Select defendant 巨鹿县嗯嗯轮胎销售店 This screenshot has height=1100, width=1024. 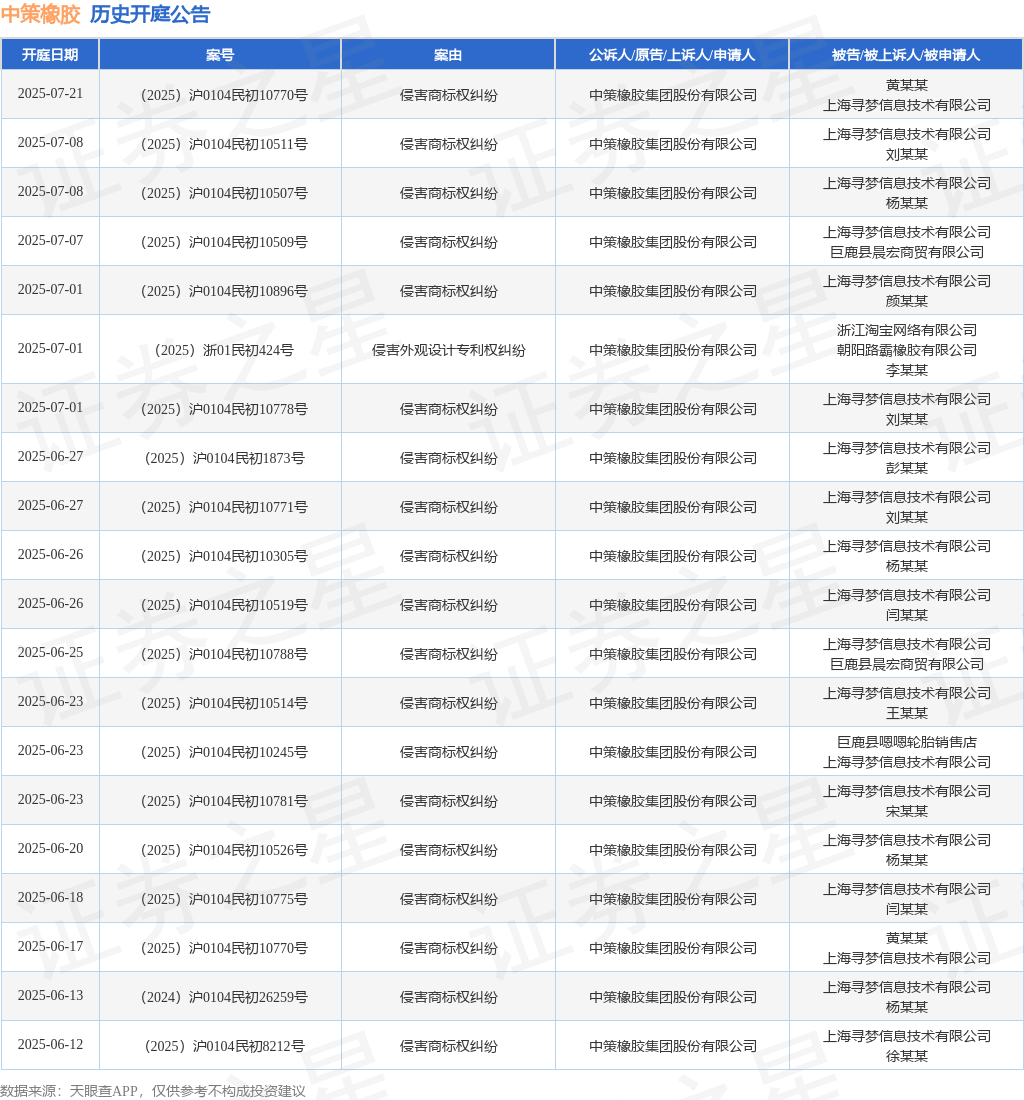click(x=906, y=742)
